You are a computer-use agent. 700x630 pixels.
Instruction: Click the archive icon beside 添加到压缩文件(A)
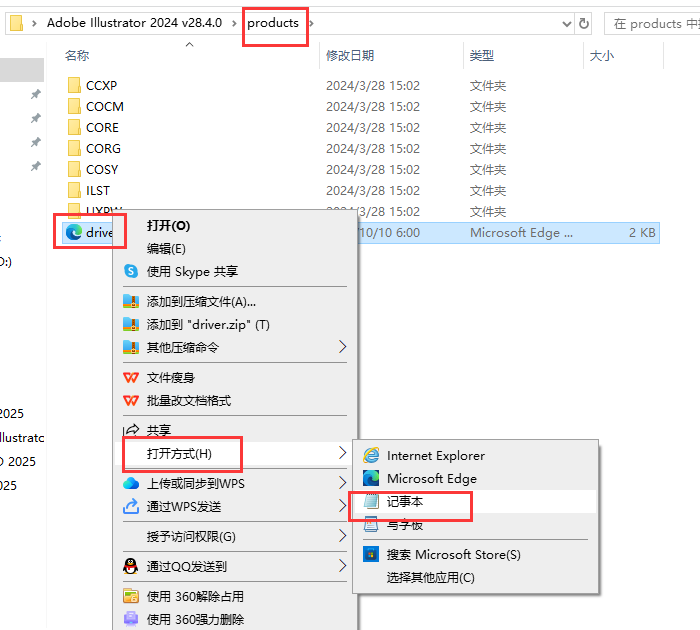tap(131, 301)
